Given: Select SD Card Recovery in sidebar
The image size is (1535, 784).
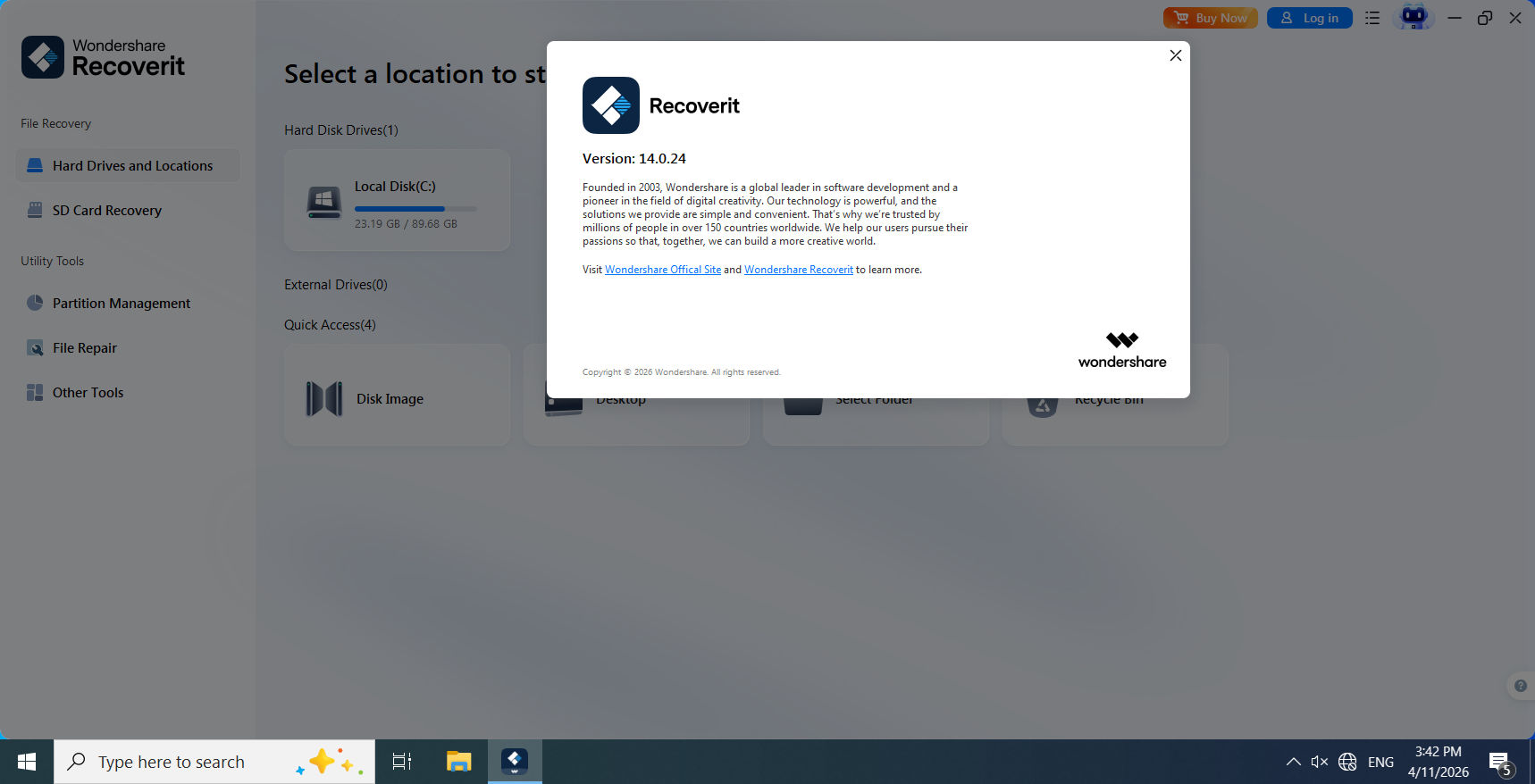Looking at the screenshot, I should coord(128,211).
